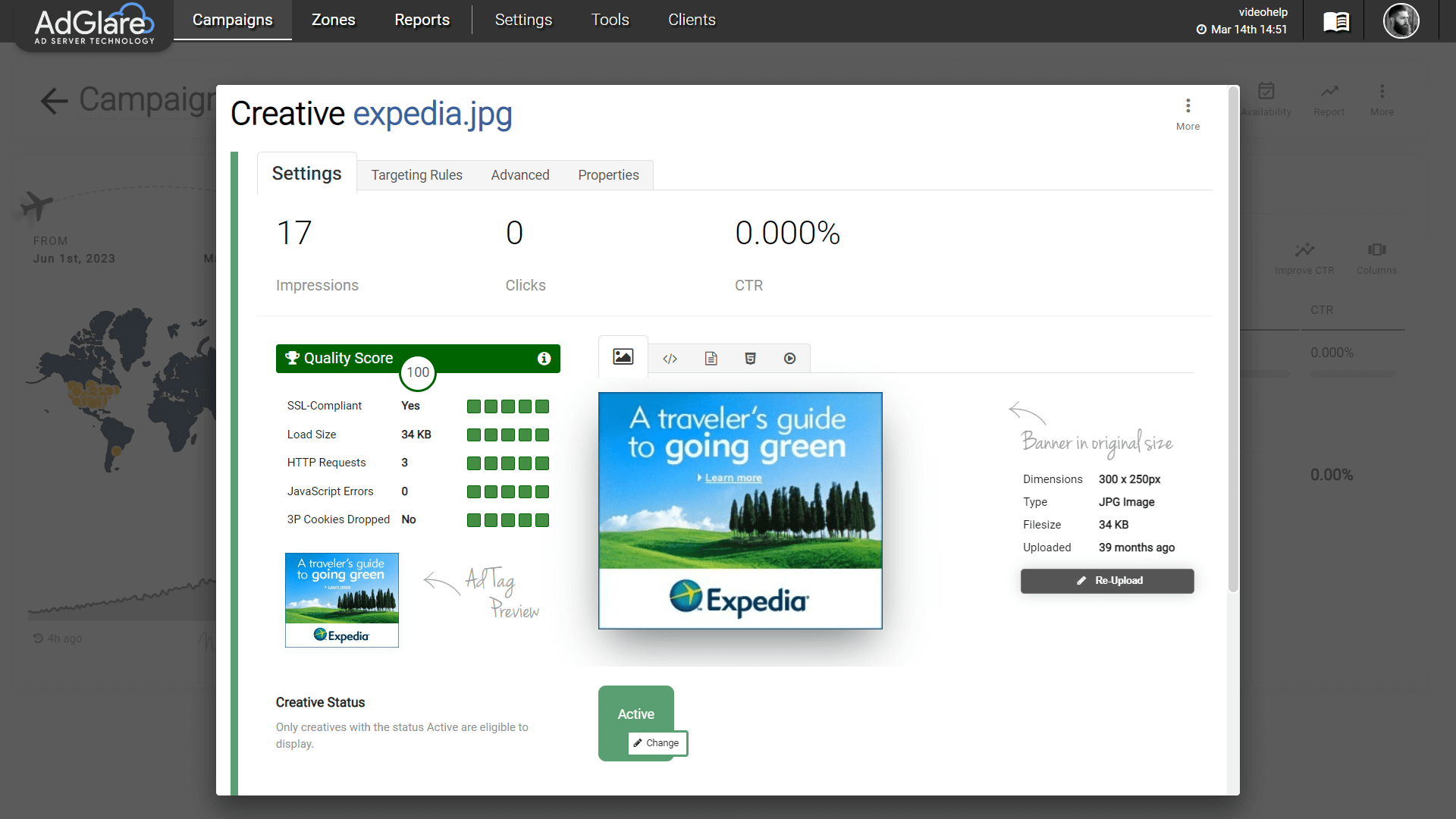The image size is (1456, 819).
Task: Open the Tools menu
Action: (x=610, y=20)
